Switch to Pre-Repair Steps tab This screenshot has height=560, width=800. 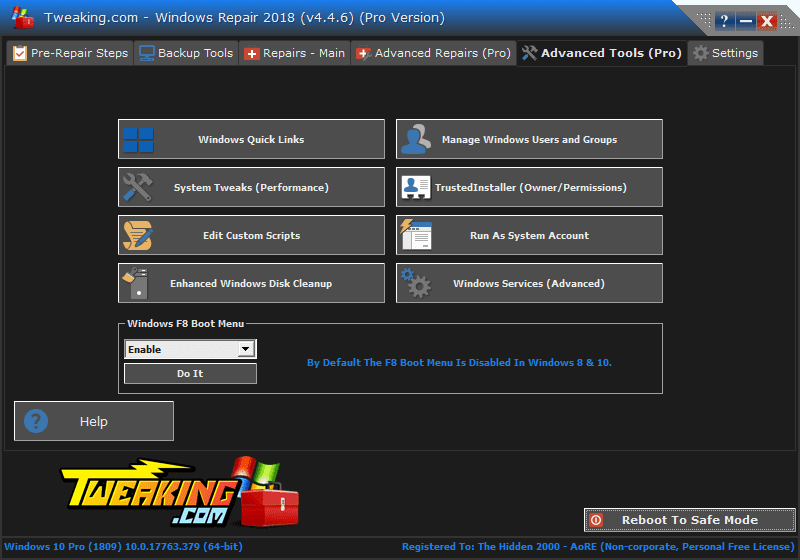pyautogui.click(x=70, y=53)
